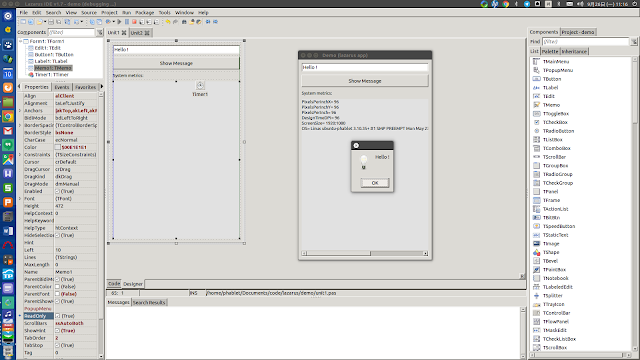Click Show Message button in Demo window

(365, 81)
